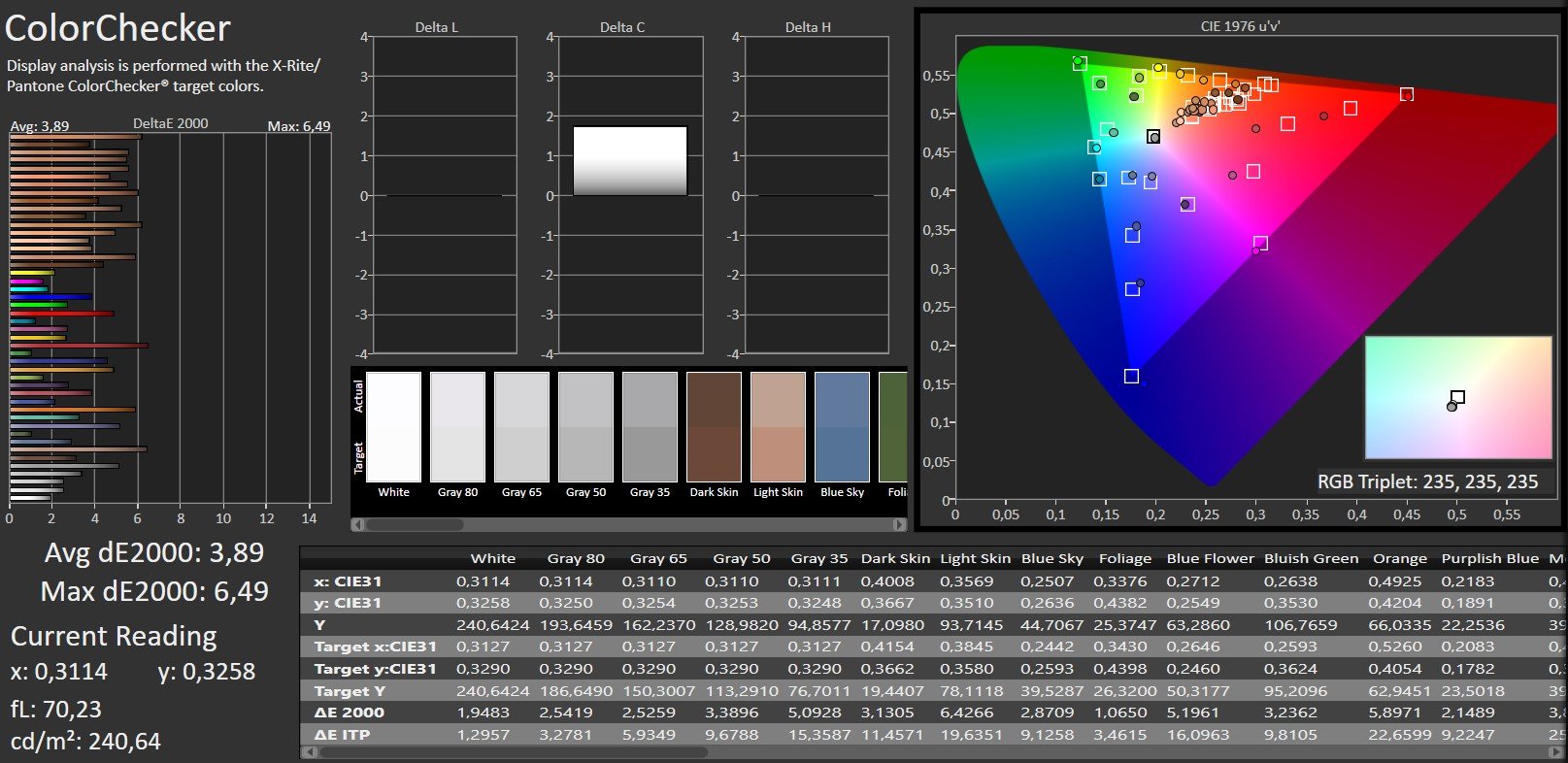Click the Delta L chart title
The height and width of the screenshot is (763, 1568).
pyautogui.click(x=436, y=27)
